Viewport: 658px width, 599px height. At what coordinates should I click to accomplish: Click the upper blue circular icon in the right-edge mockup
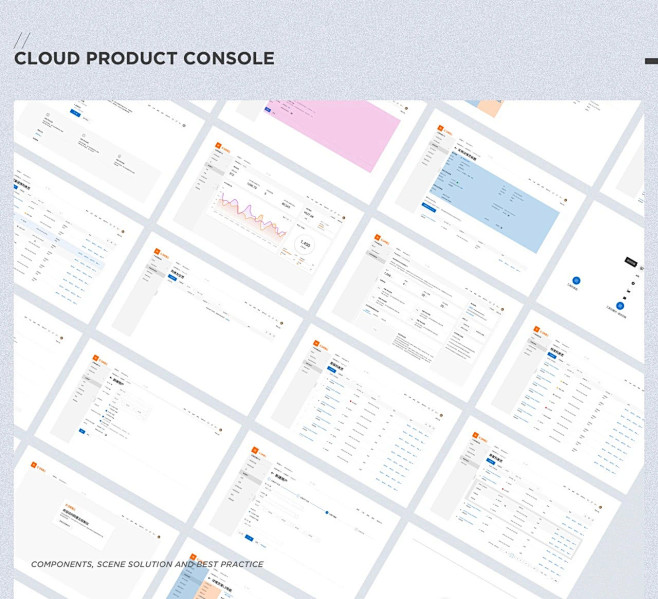pyautogui.click(x=576, y=280)
